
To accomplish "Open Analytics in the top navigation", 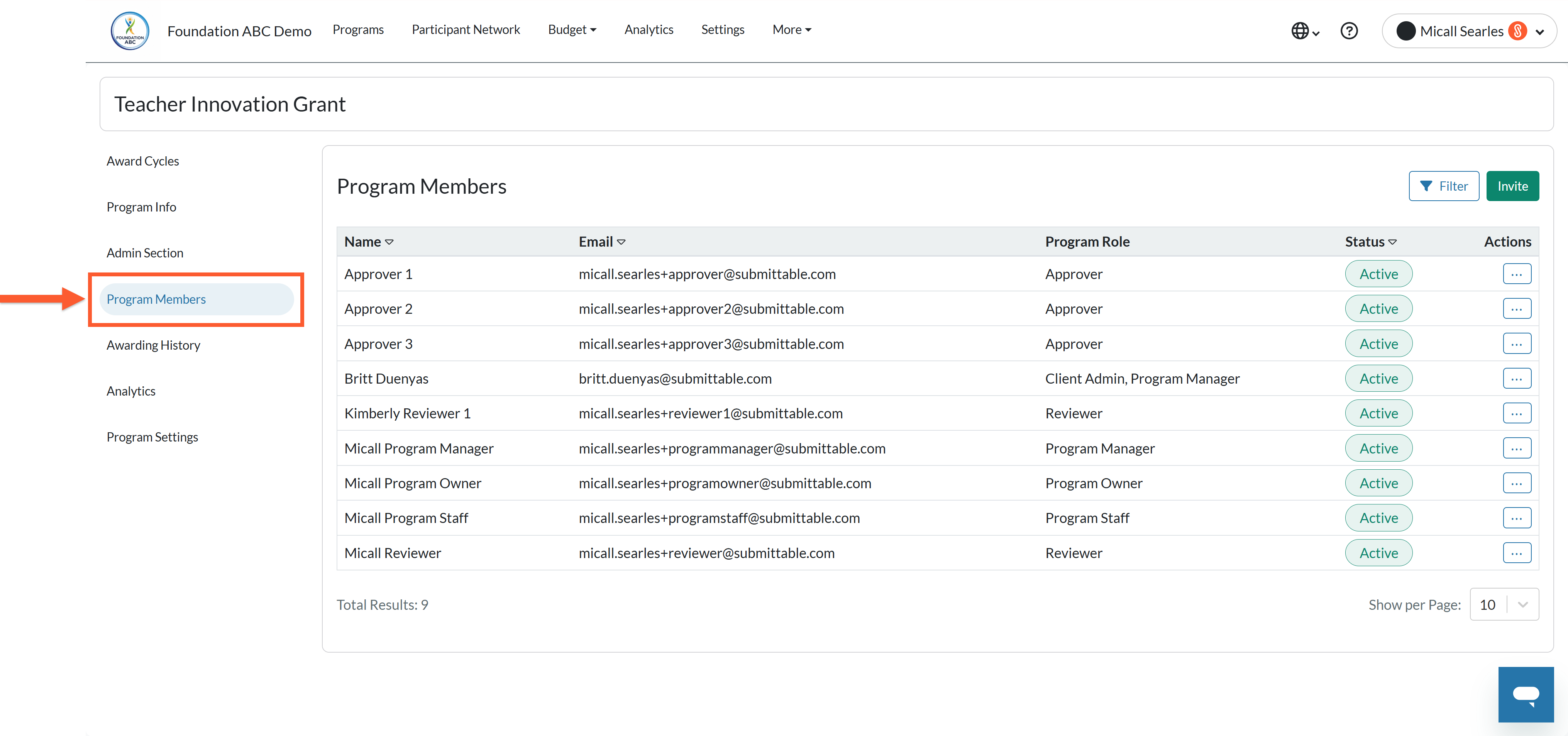I will (648, 29).
